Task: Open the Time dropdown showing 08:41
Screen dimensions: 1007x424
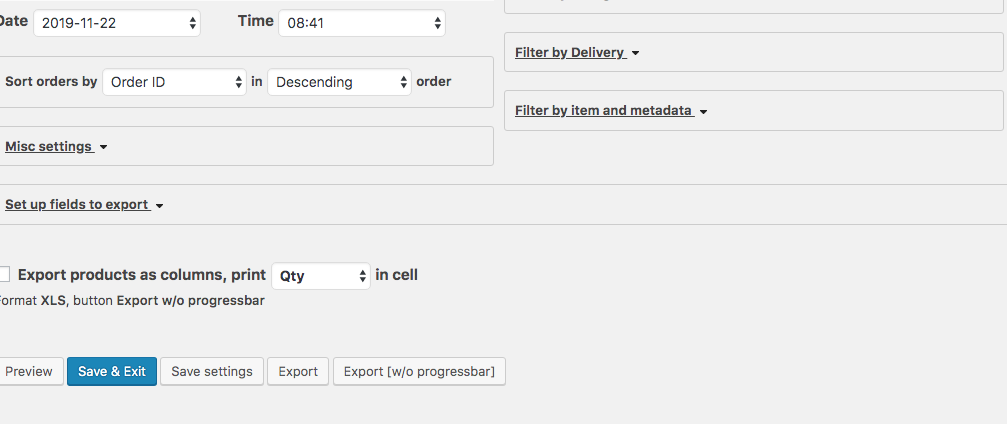Action: tap(361, 23)
